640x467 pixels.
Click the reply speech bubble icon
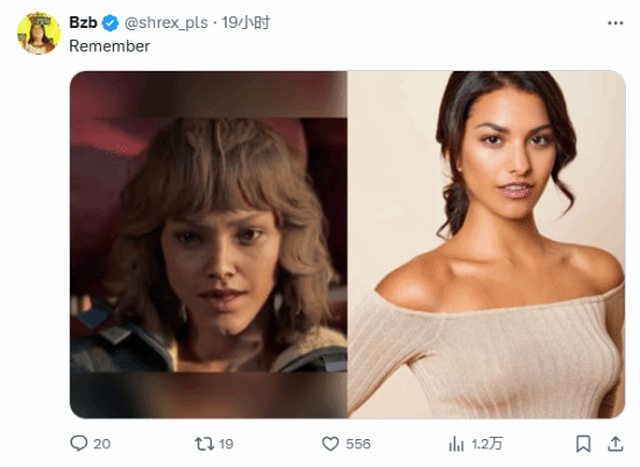[79, 443]
